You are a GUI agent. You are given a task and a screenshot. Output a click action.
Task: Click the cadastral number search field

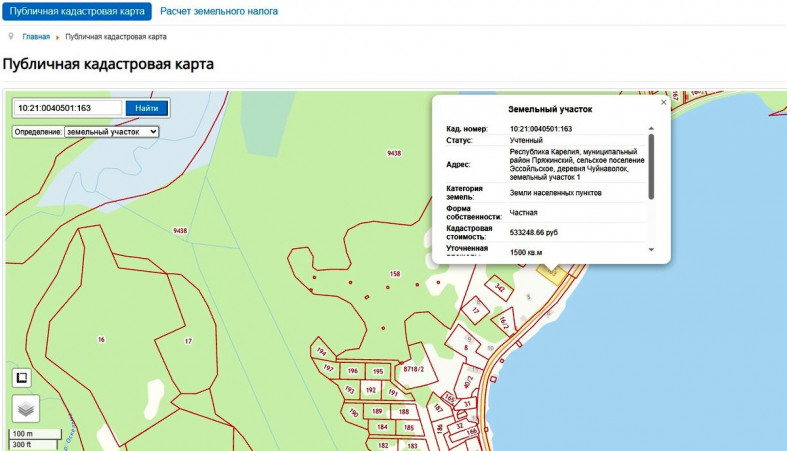pos(67,108)
